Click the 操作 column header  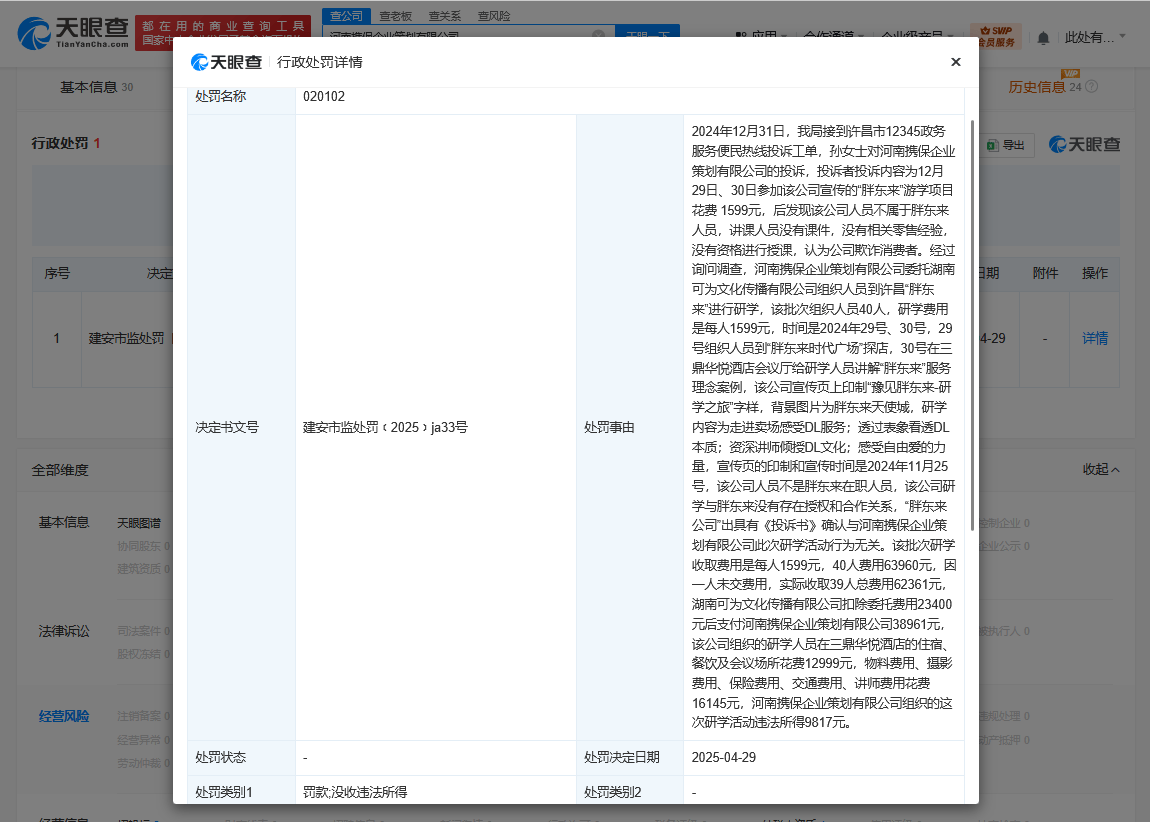pyautogui.click(x=1094, y=273)
